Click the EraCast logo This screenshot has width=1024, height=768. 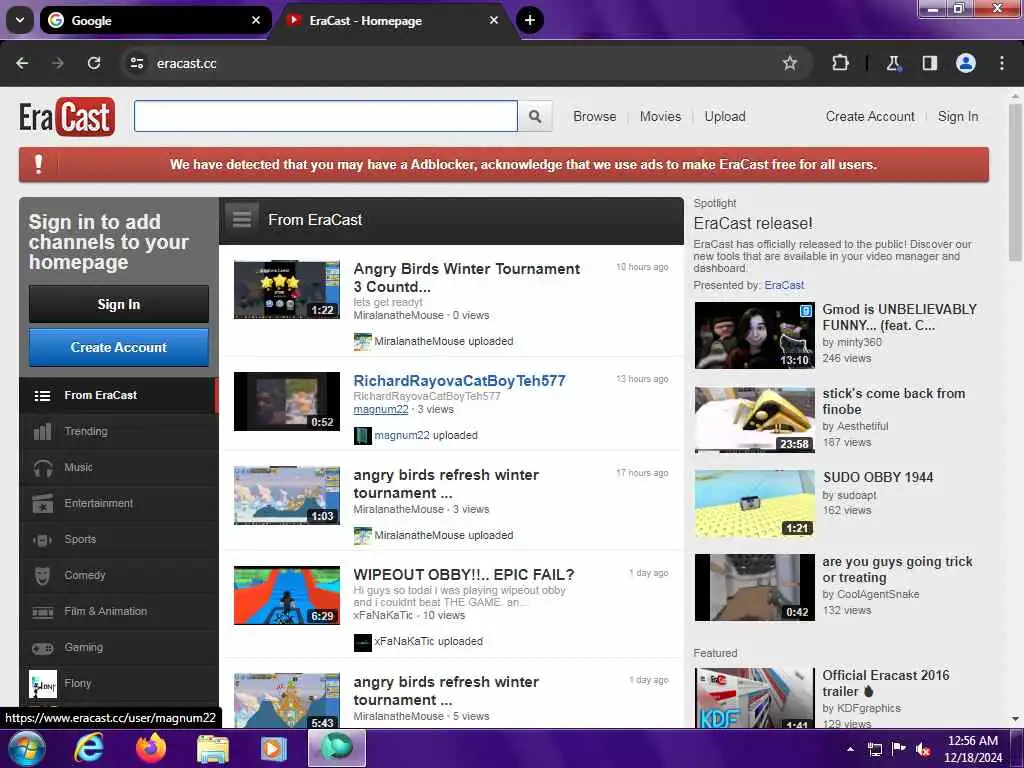pos(67,117)
